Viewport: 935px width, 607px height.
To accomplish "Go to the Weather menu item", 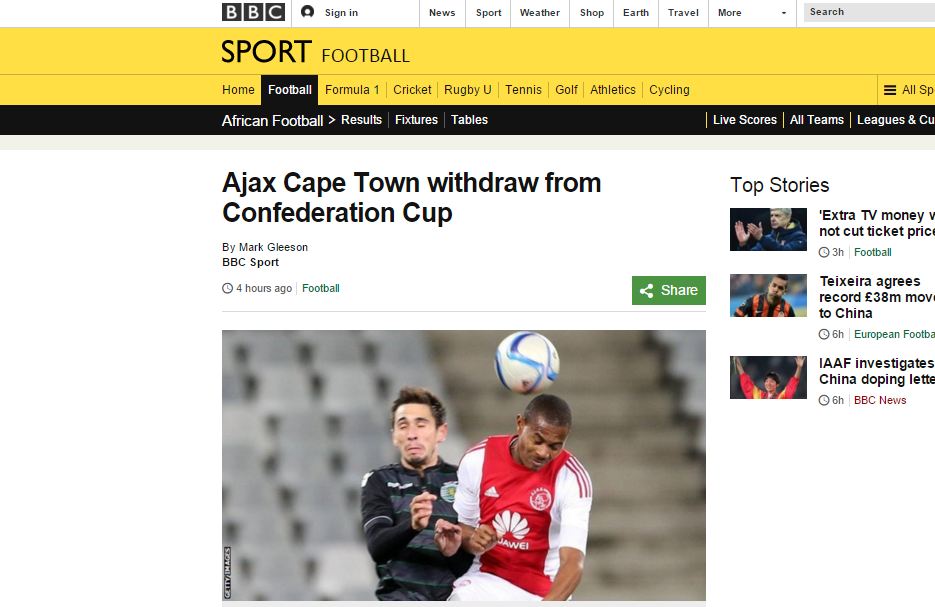I will tap(540, 13).
